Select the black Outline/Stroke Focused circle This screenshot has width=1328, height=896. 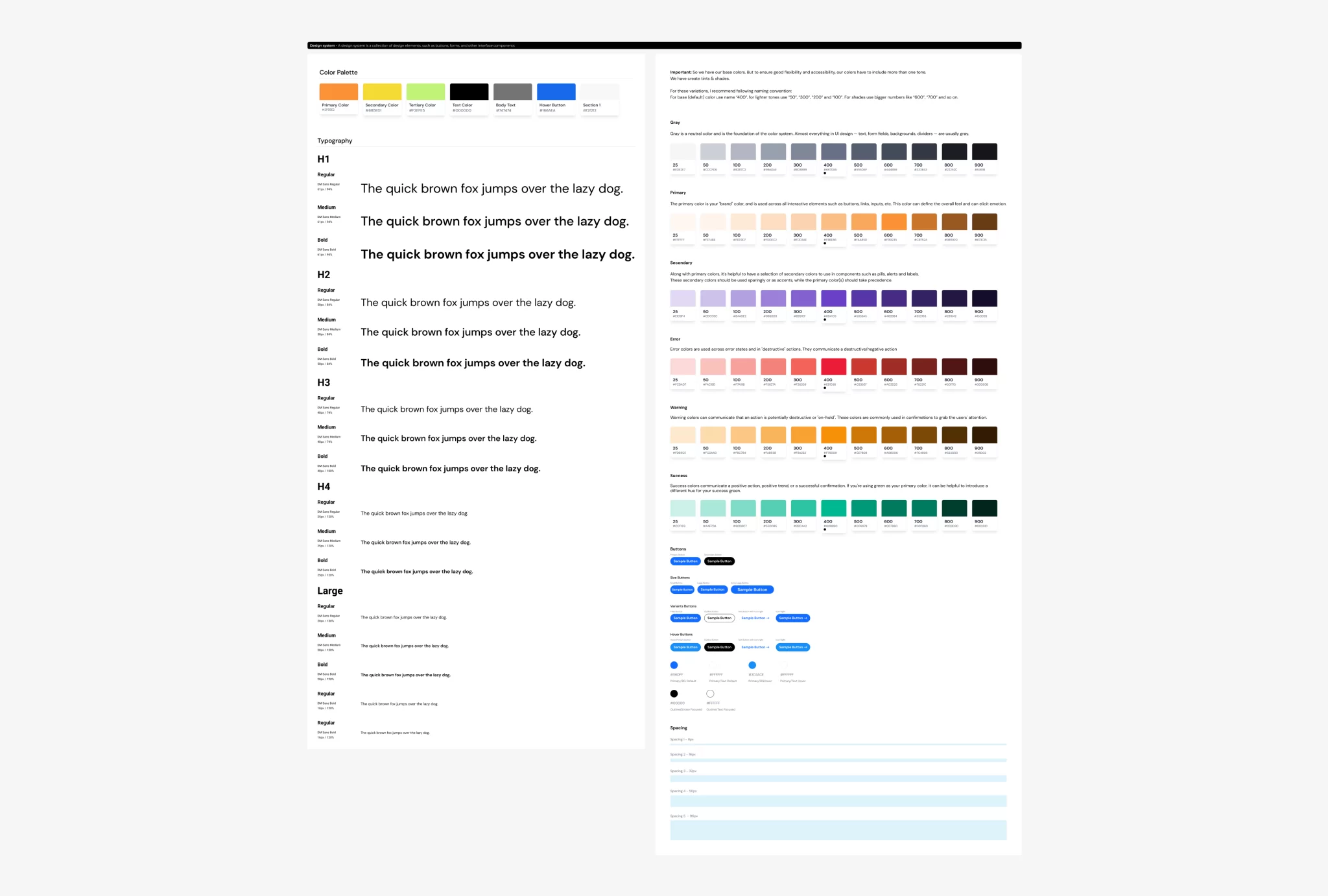(x=674, y=694)
